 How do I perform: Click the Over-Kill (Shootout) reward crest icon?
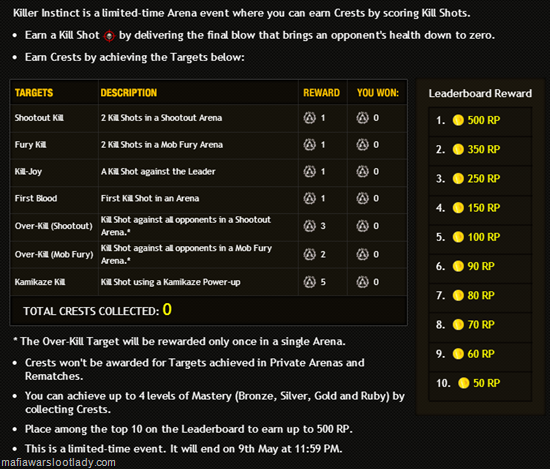point(309,226)
